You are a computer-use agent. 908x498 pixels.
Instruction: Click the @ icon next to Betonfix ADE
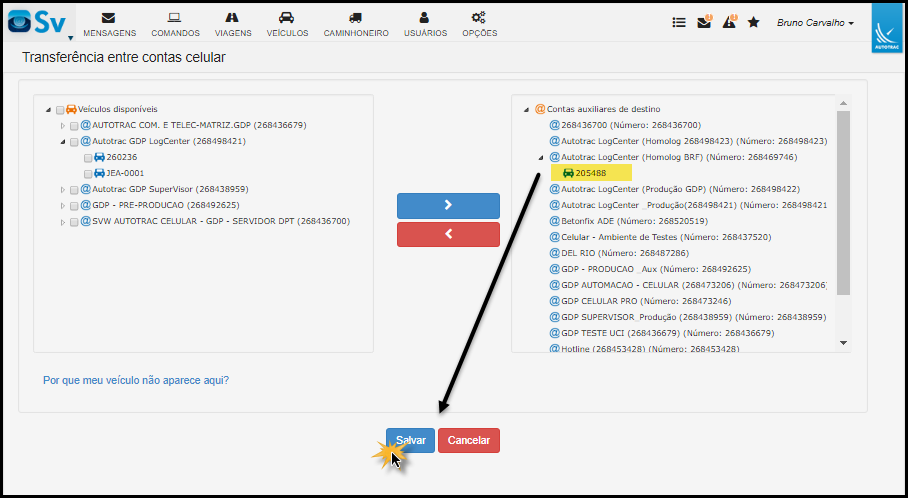tap(554, 221)
